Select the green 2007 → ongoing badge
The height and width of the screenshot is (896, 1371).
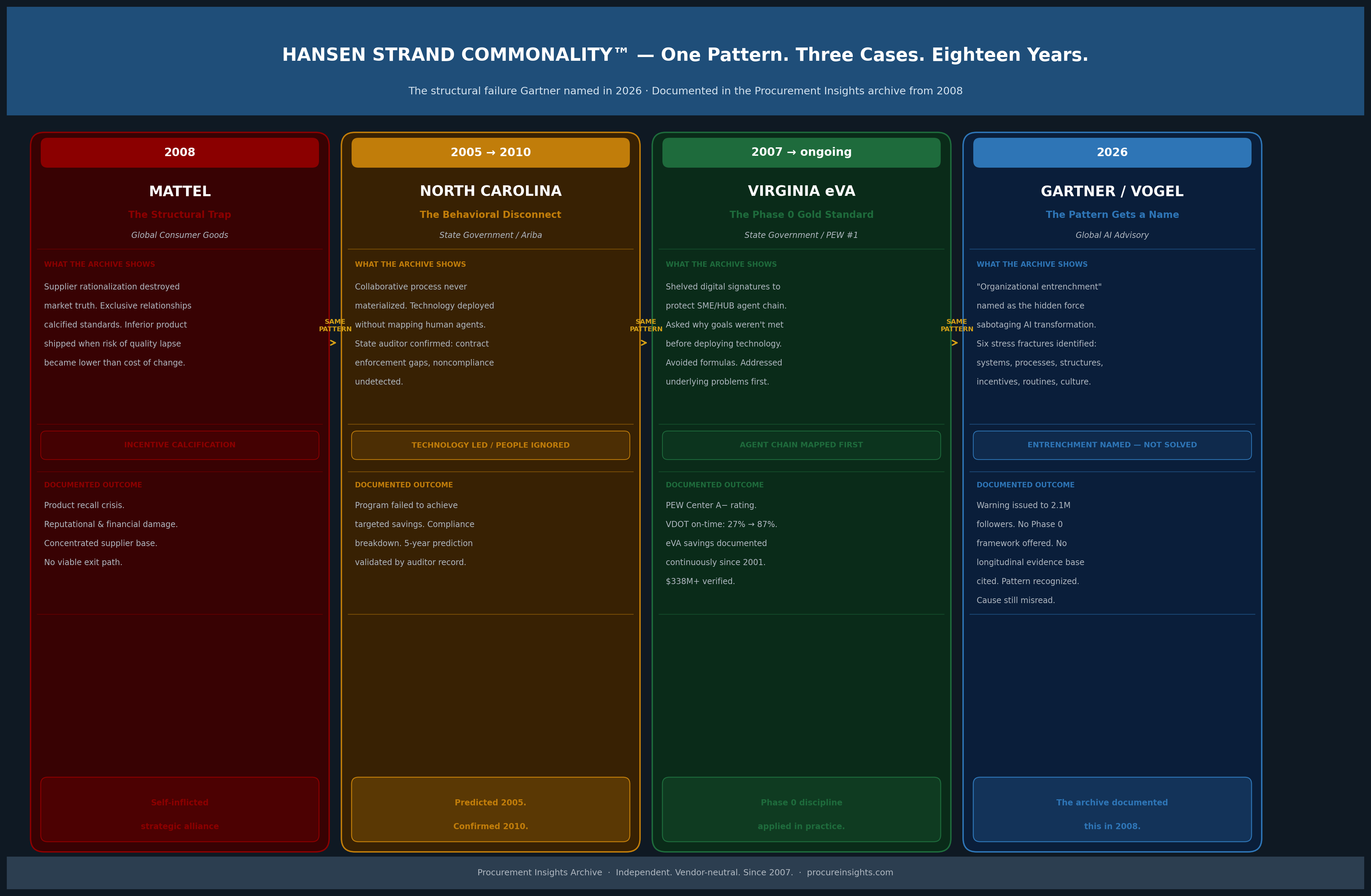[801, 153]
